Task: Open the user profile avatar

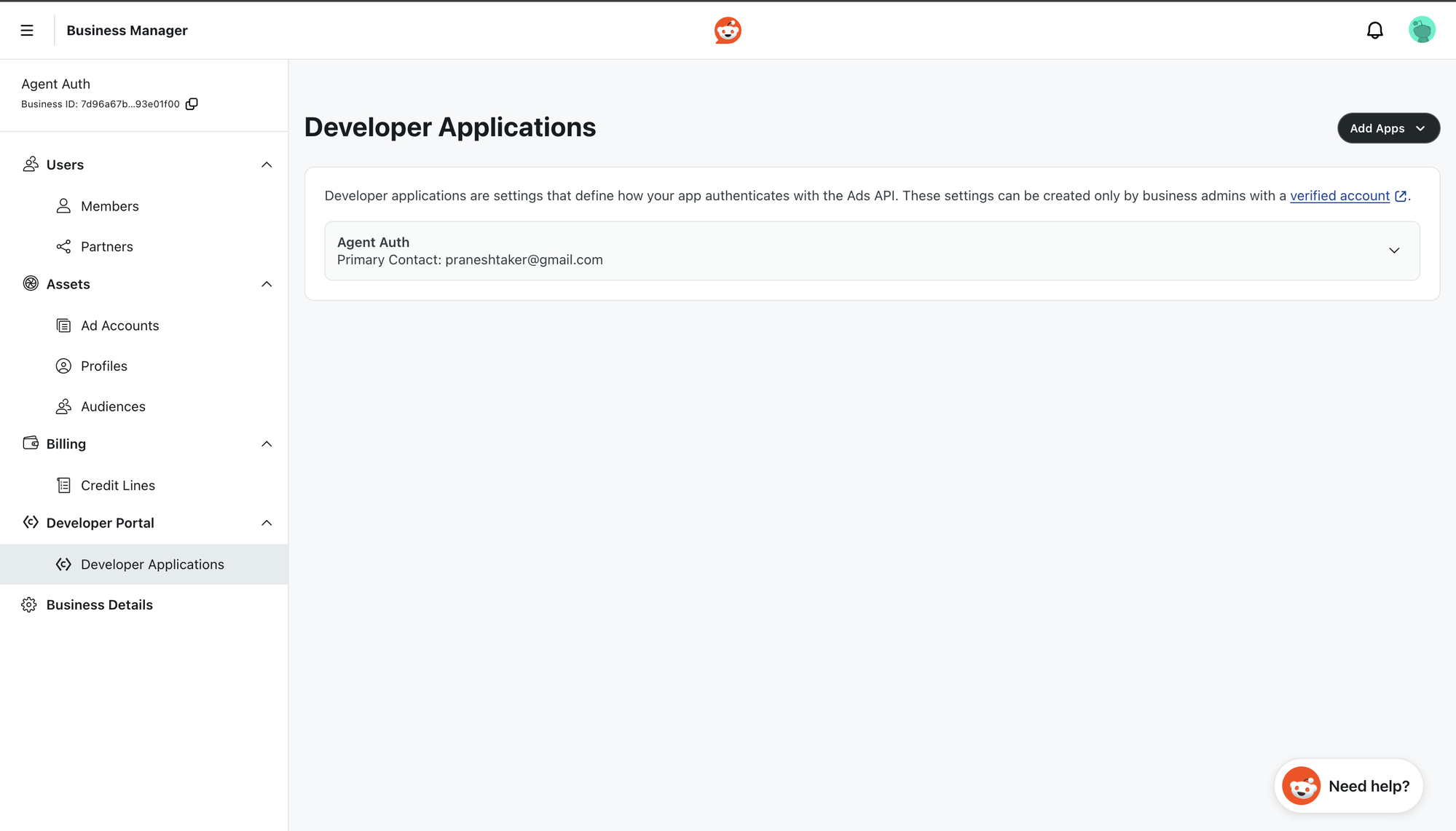Action: pos(1422,31)
